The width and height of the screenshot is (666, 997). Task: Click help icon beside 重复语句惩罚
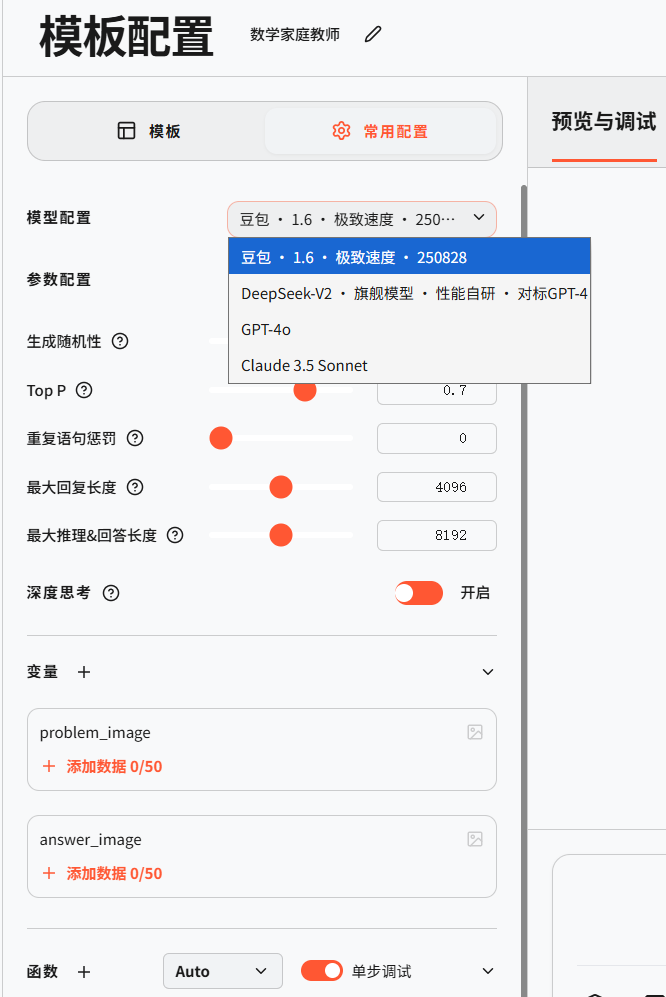(x=135, y=438)
